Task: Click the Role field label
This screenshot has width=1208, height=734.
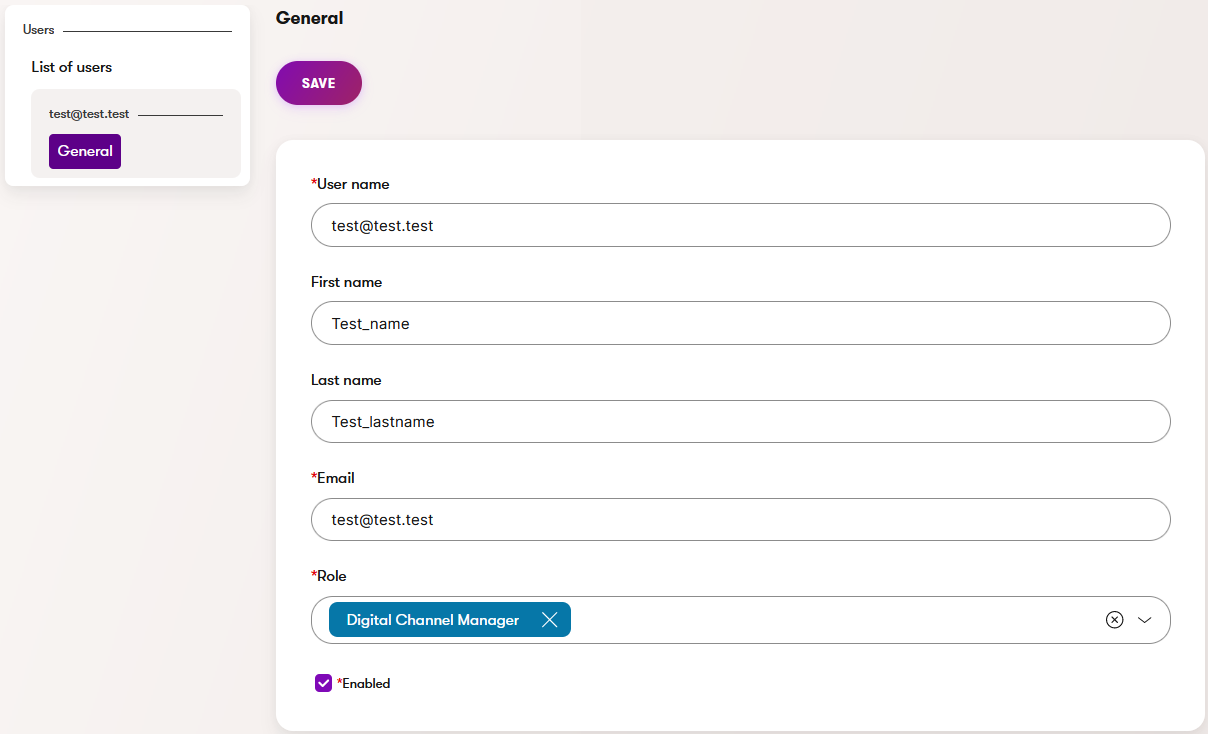Action: click(x=332, y=576)
